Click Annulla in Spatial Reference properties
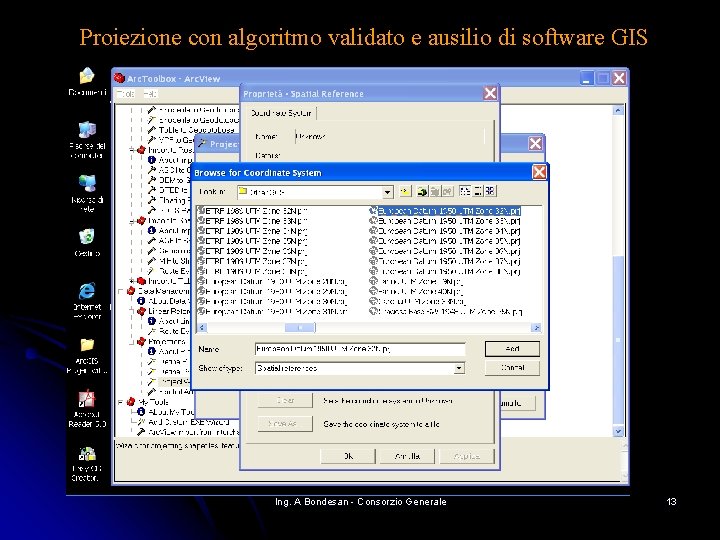 pos(407,456)
